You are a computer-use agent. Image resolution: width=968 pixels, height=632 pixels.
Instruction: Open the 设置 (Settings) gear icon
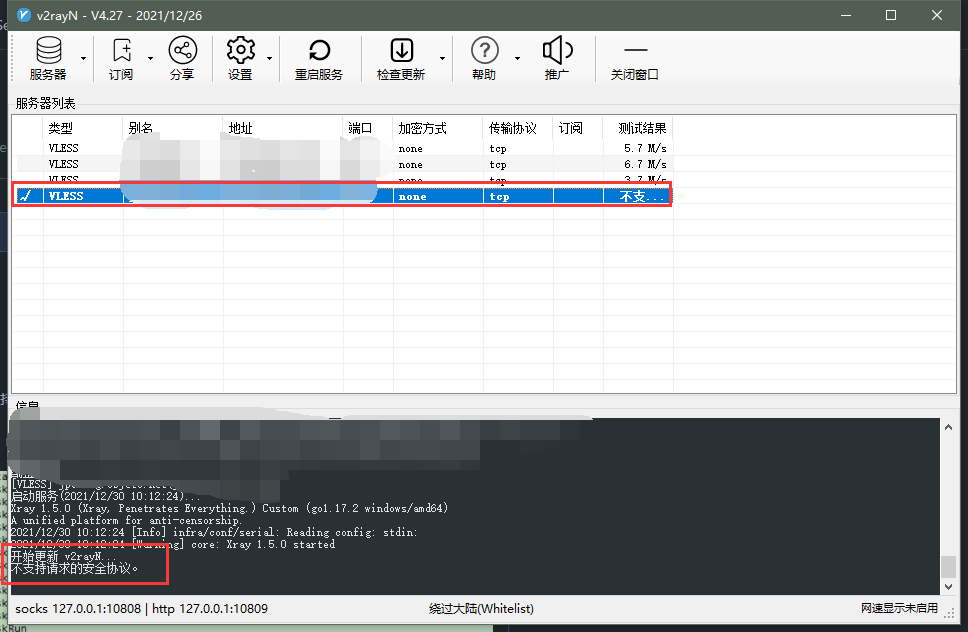240,50
